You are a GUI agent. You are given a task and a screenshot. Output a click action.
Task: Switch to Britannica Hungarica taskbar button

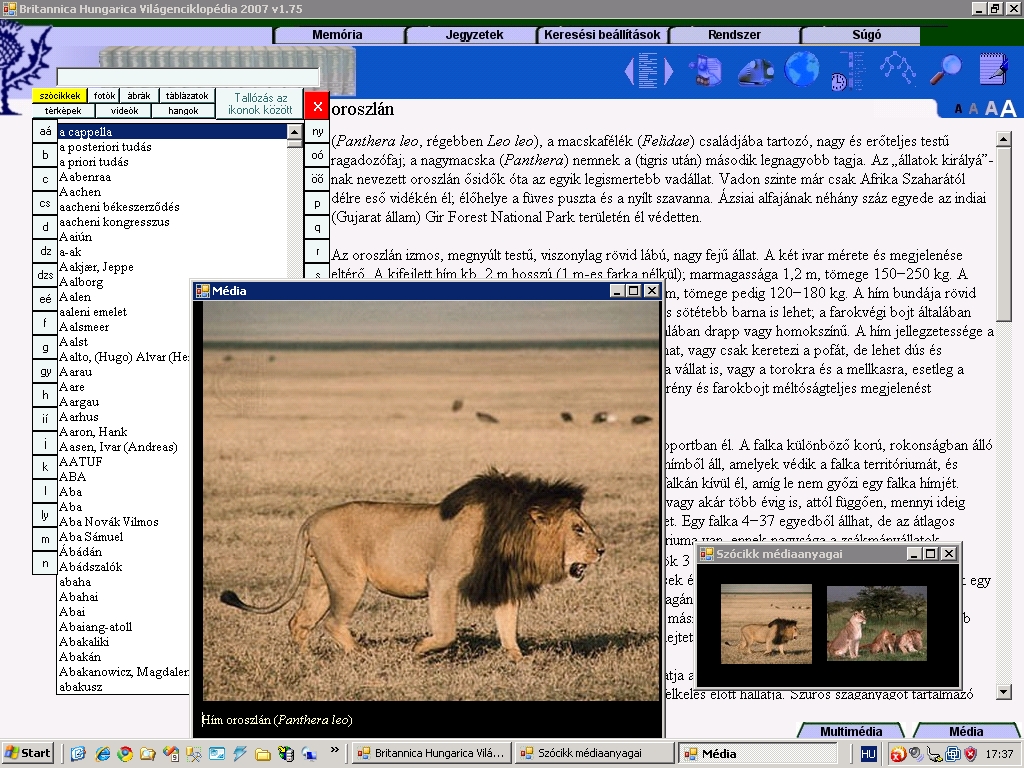click(431, 754)
